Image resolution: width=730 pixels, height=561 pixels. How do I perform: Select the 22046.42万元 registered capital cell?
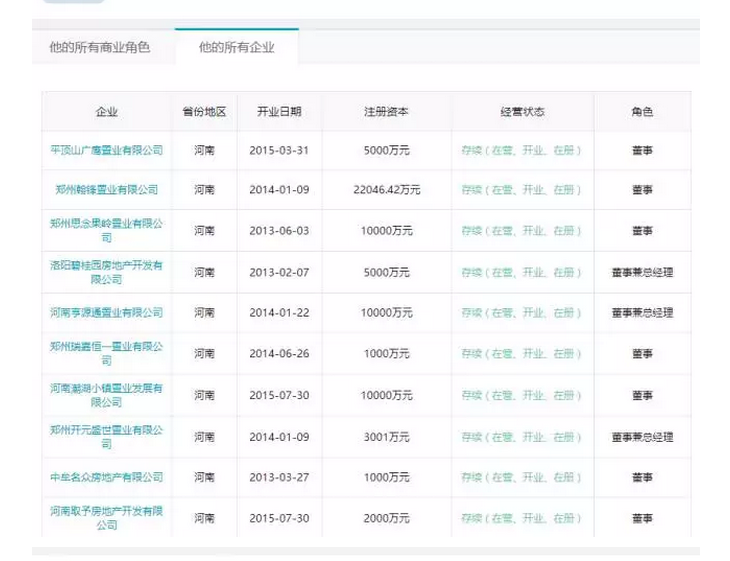coord(386,190)
